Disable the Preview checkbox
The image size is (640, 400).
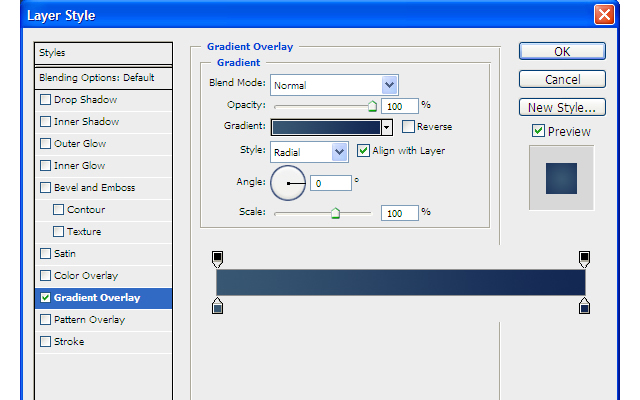pos(538,131)
